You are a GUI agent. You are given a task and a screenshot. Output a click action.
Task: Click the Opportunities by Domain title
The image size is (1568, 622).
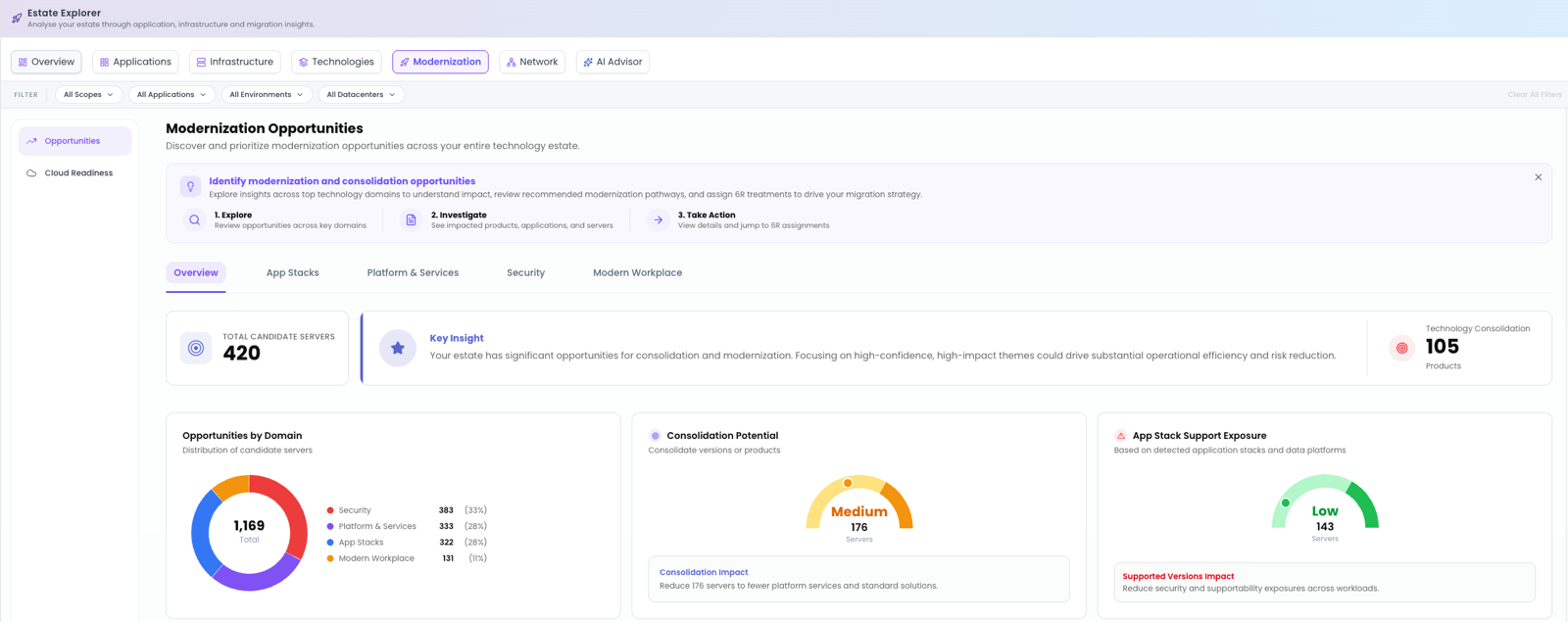pyautogui.click(x=242, y=436)
